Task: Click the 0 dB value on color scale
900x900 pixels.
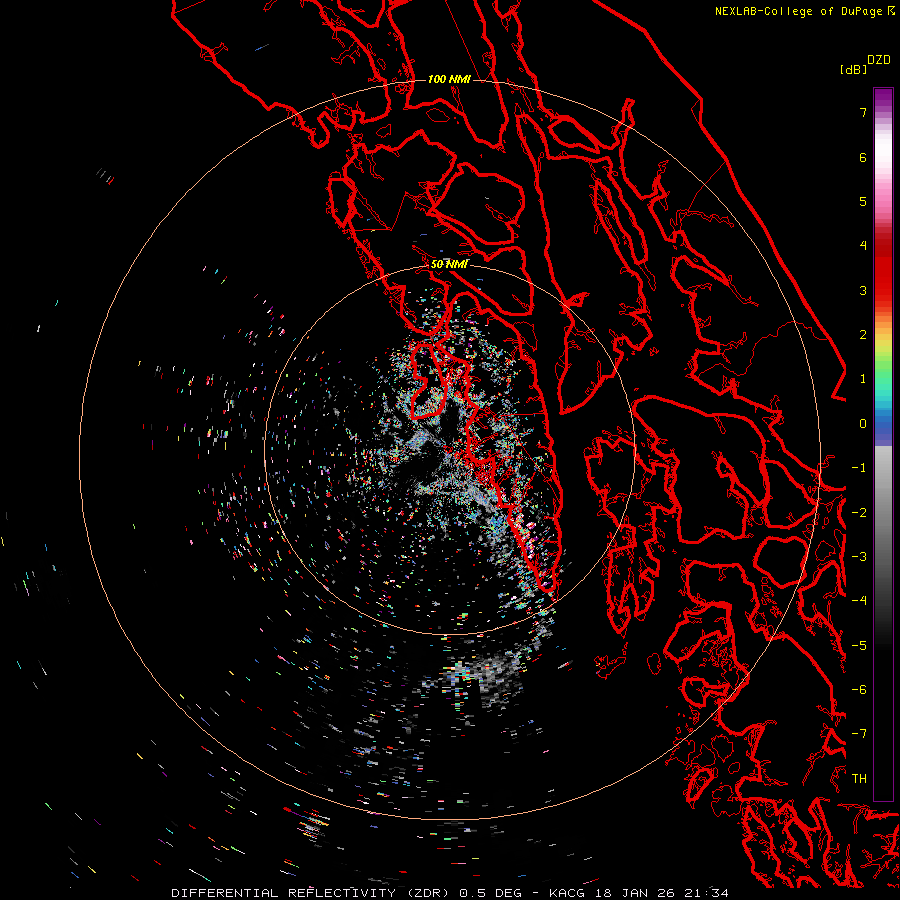Action: [x=862, y=424]
